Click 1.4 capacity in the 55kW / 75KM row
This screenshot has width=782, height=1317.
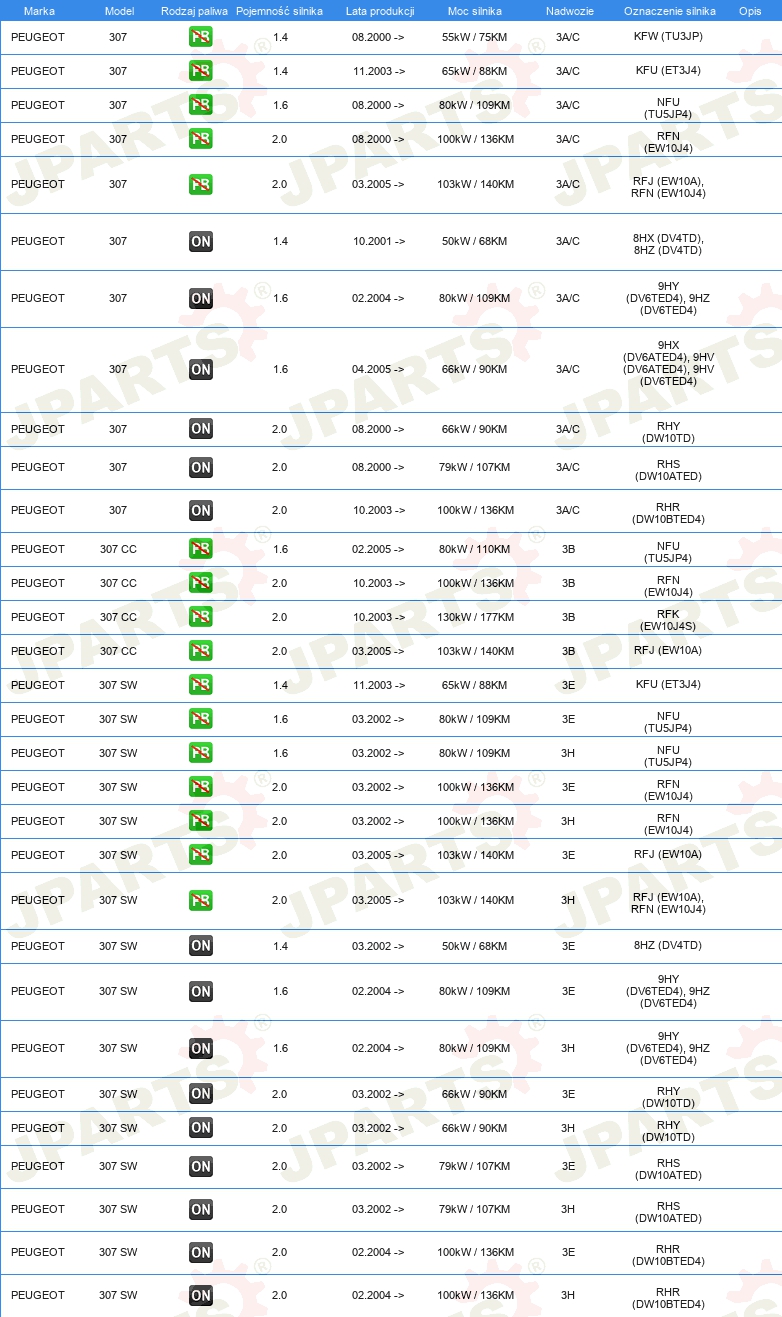pyautogui.click(x=280, y=37)
